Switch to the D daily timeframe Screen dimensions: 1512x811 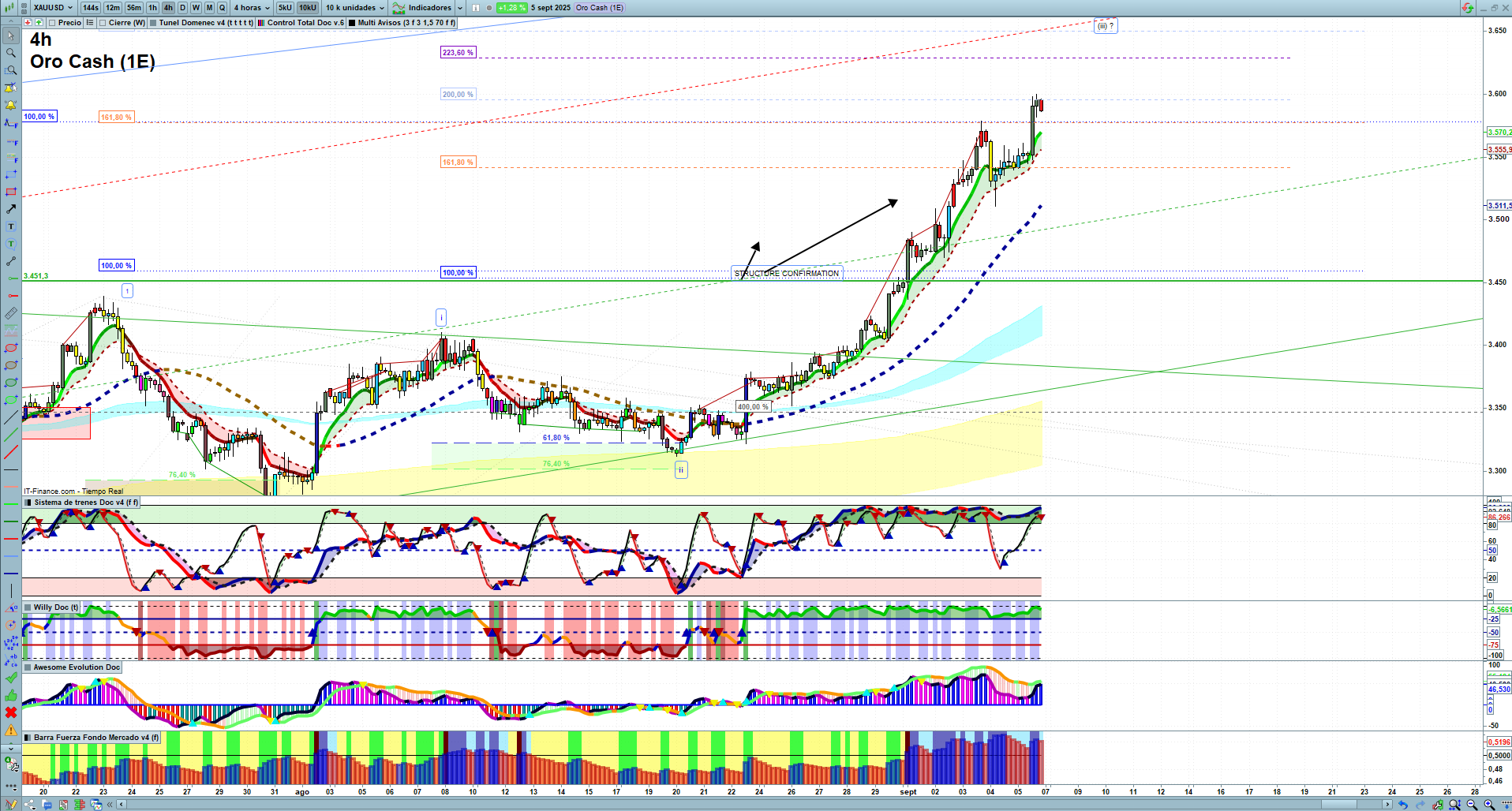point(182,8)
